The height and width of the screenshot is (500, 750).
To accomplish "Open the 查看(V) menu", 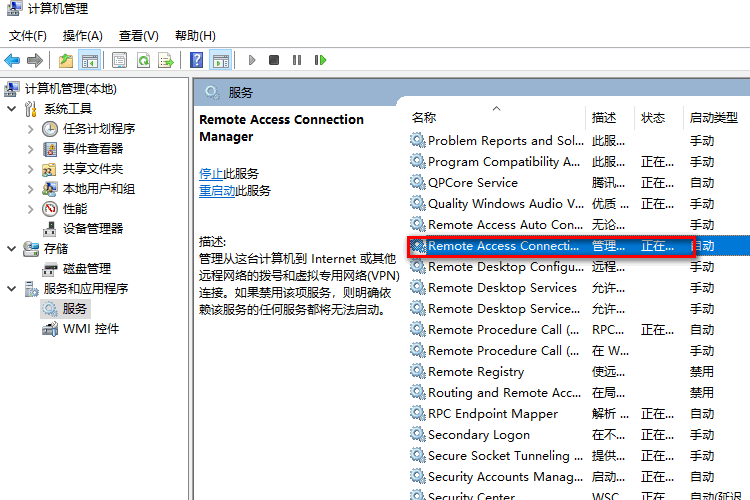I will pyautogui.click(x=139, y=36).
